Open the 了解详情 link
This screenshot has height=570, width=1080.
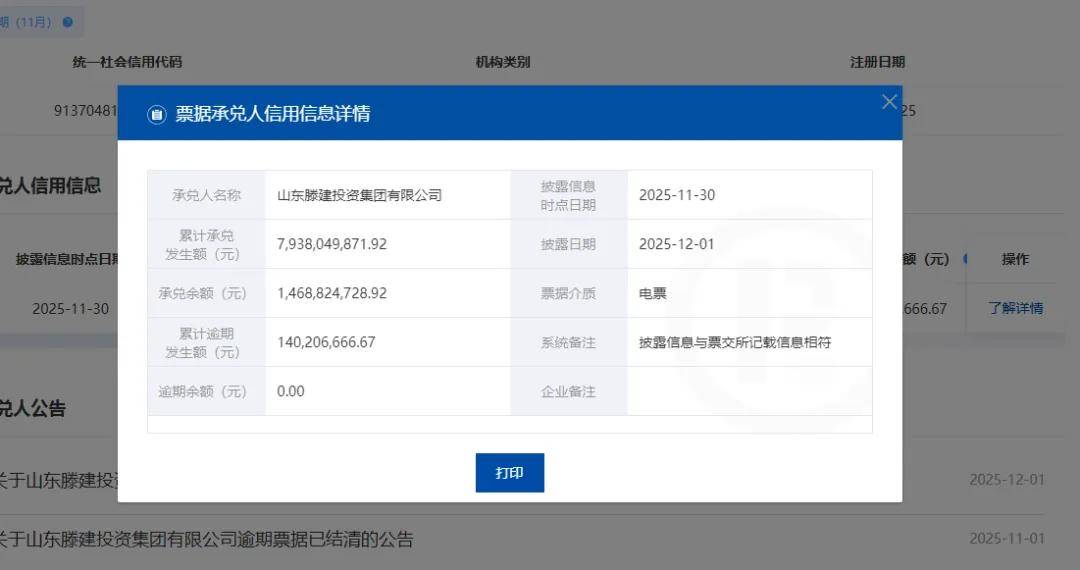coord(1015,308)
